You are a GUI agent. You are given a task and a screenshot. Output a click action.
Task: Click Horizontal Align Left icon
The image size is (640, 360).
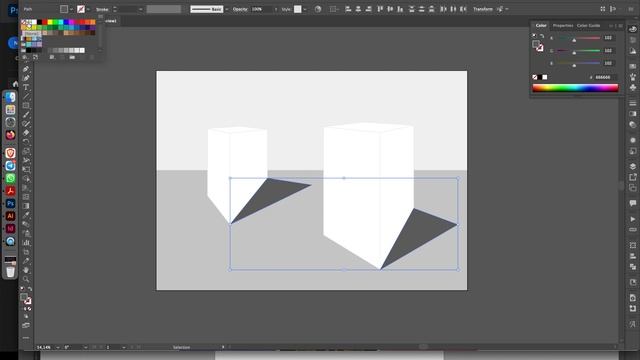[x=348, y=9]
